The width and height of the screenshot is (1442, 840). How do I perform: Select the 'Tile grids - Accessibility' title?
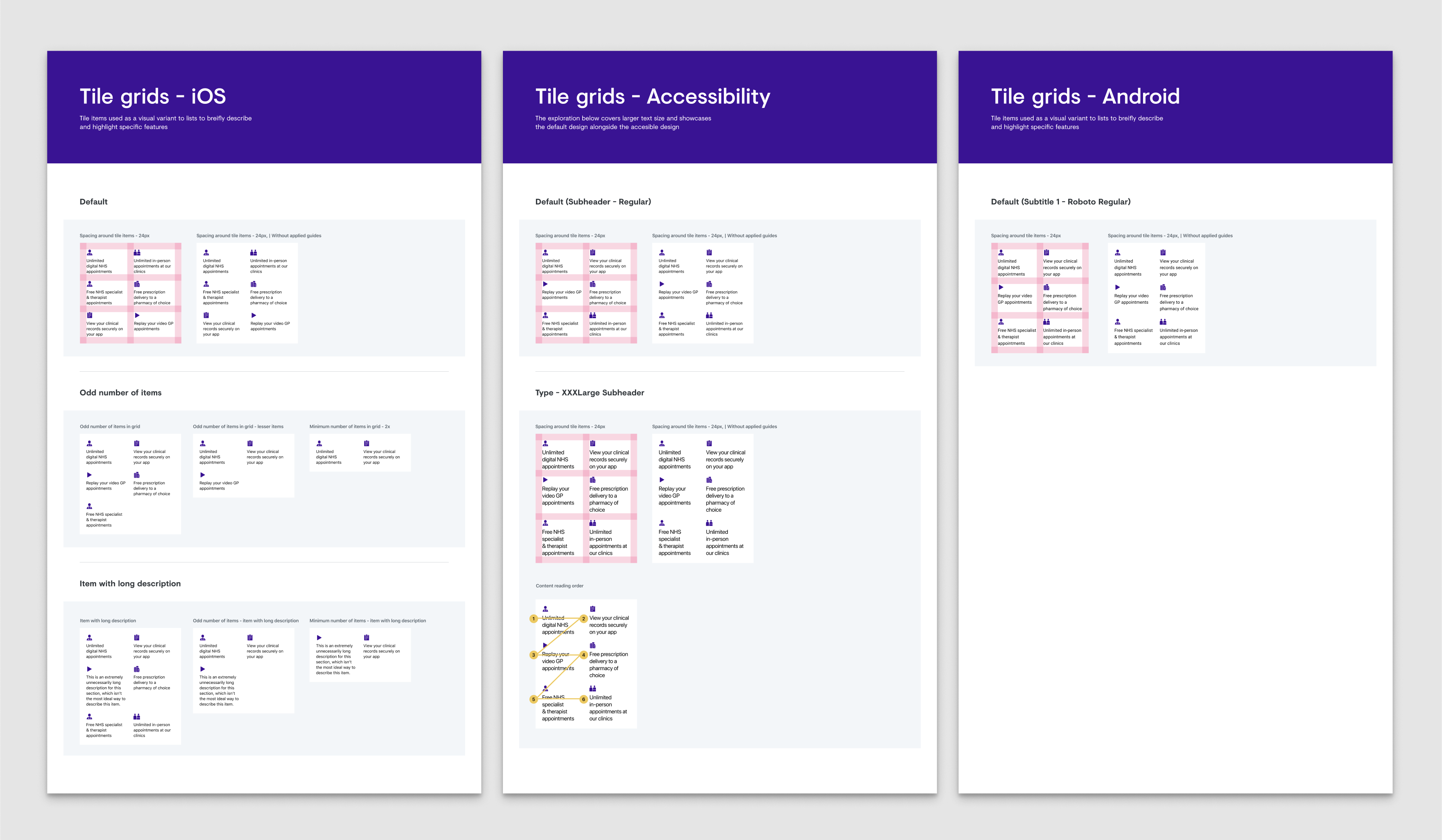pyautogui.click(x=652, y=96)
